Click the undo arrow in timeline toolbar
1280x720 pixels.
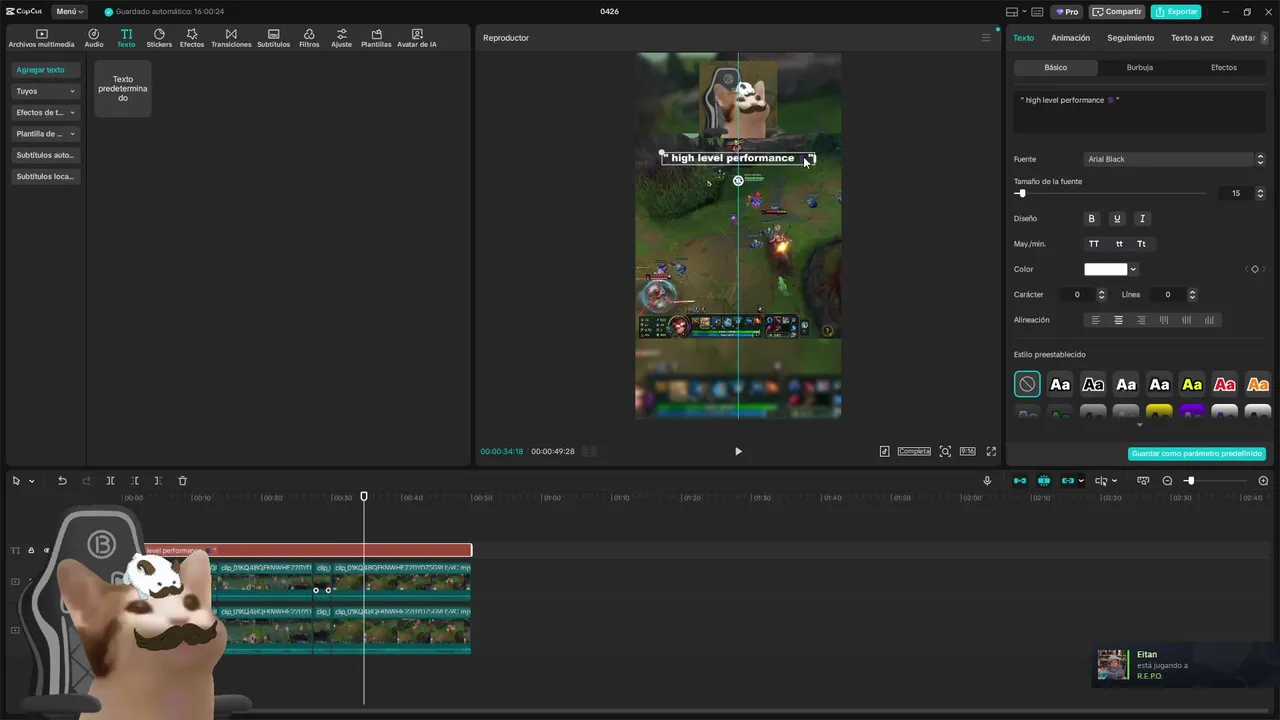[x=62, y=481]
